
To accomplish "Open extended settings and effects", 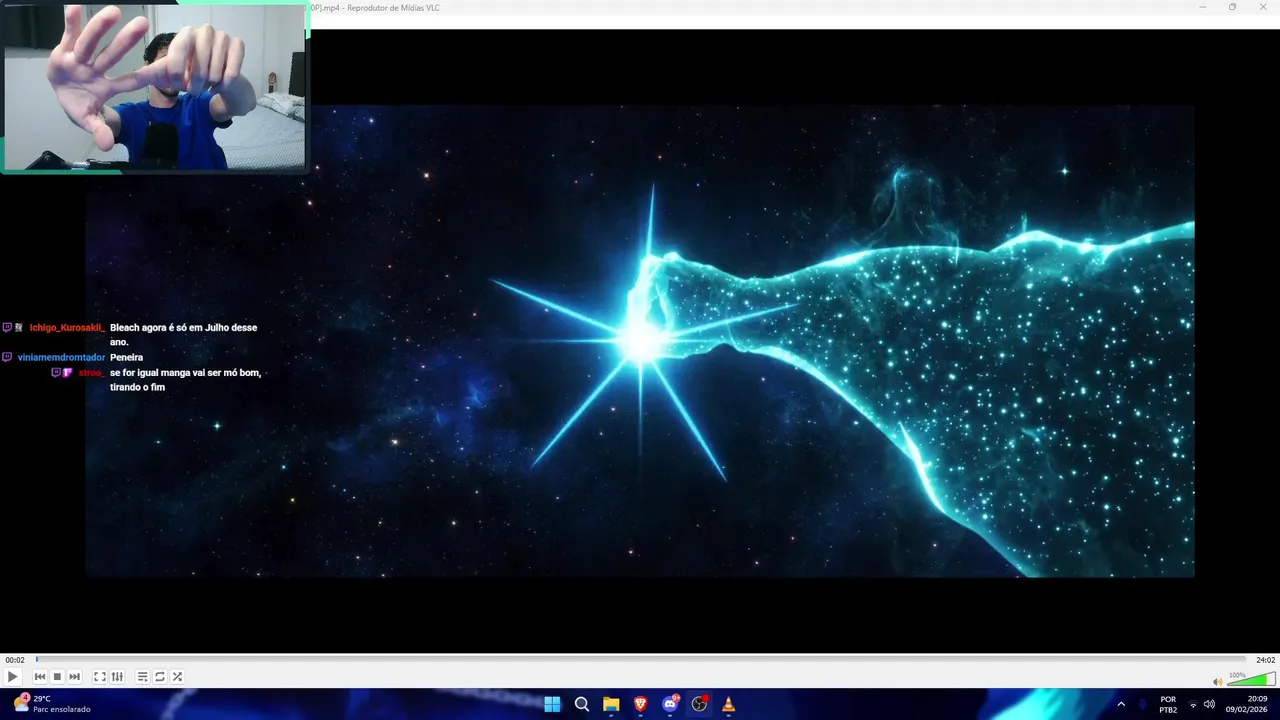I will tap(117, 677).
